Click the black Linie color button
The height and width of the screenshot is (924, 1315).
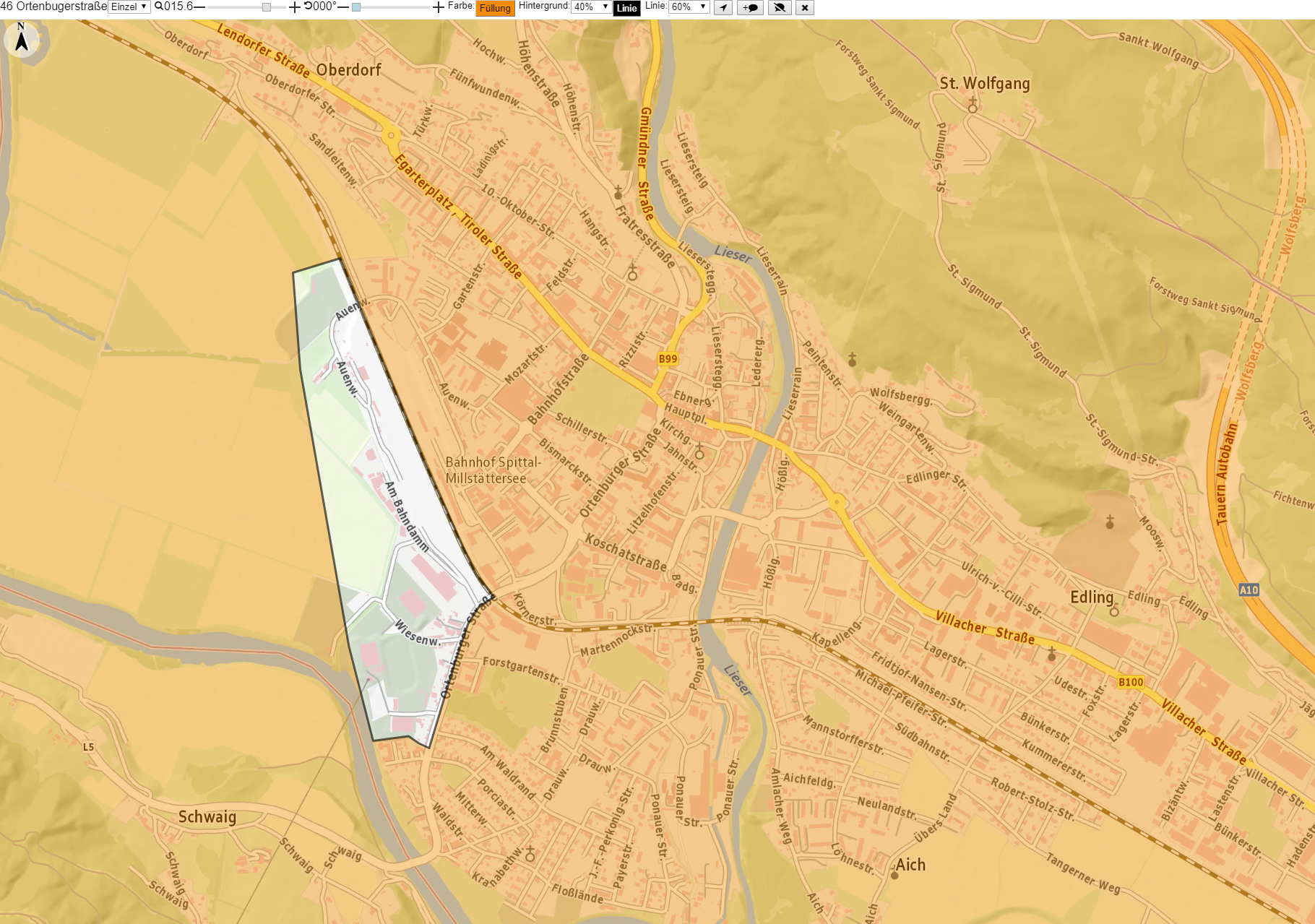click(626, 8)
